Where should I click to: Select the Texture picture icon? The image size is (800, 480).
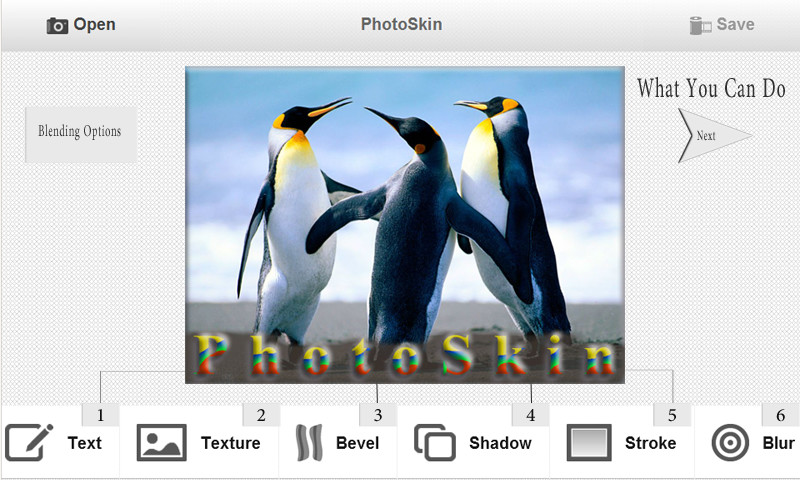(161, 442)
